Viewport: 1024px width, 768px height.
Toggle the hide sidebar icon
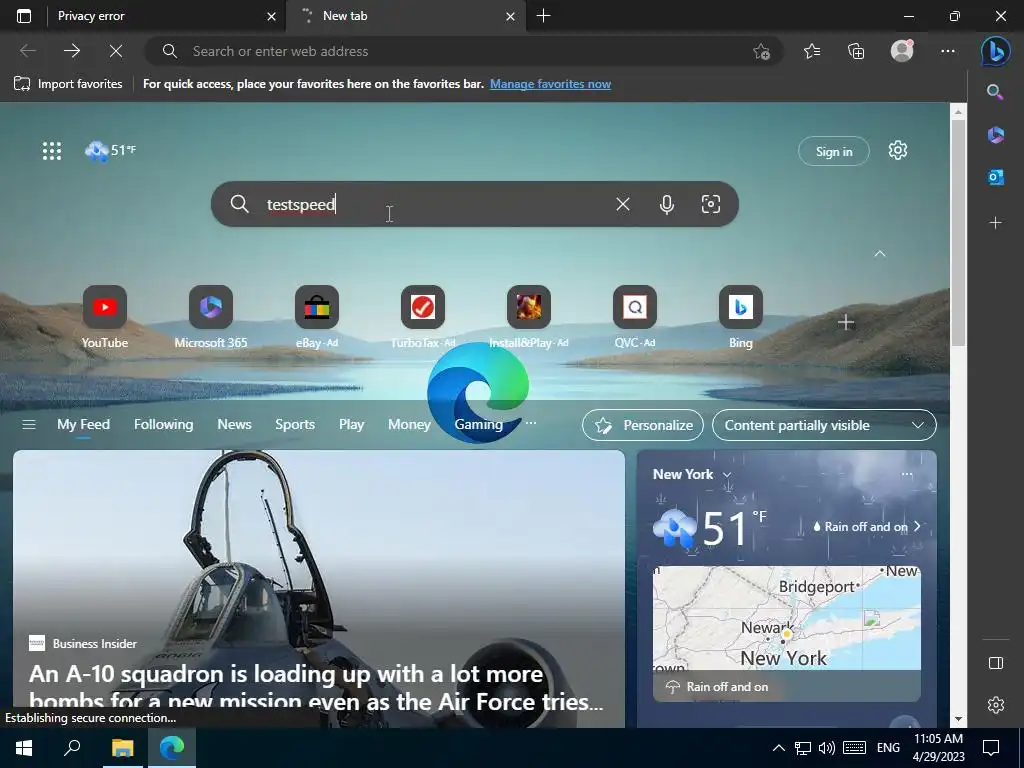coord(996,663)
